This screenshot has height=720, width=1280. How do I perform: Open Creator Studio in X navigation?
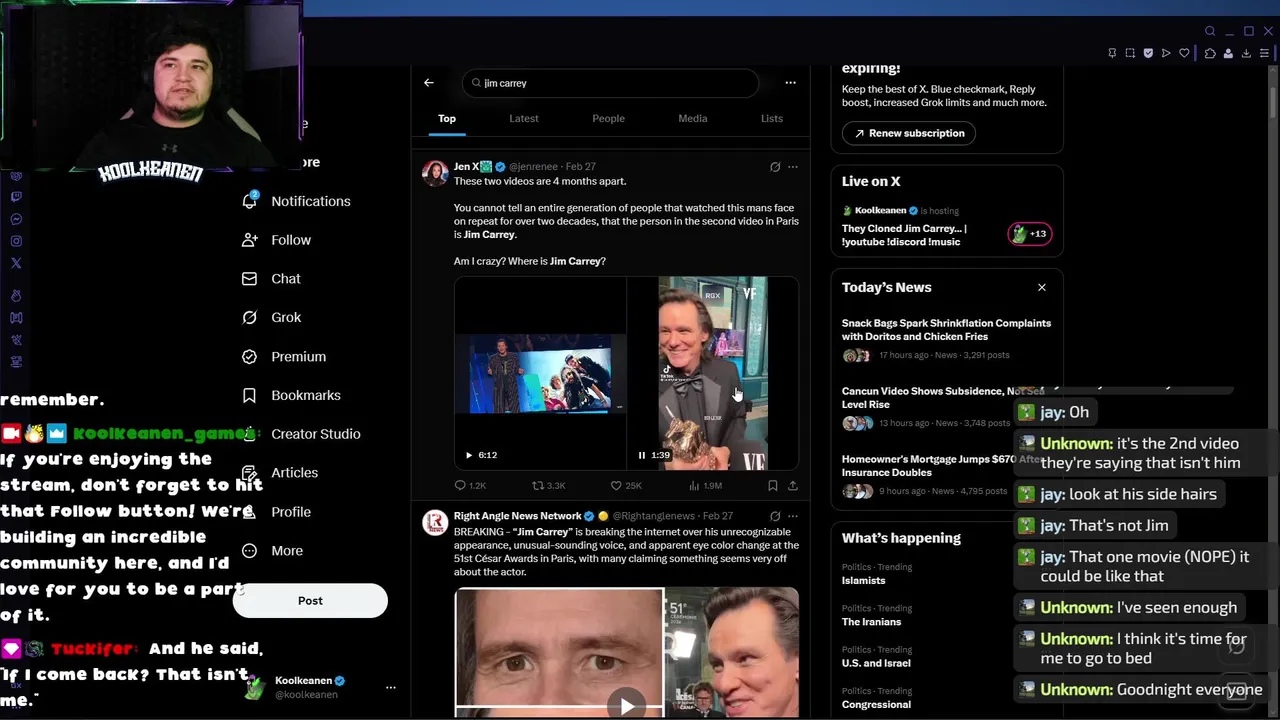coord(301,434)
